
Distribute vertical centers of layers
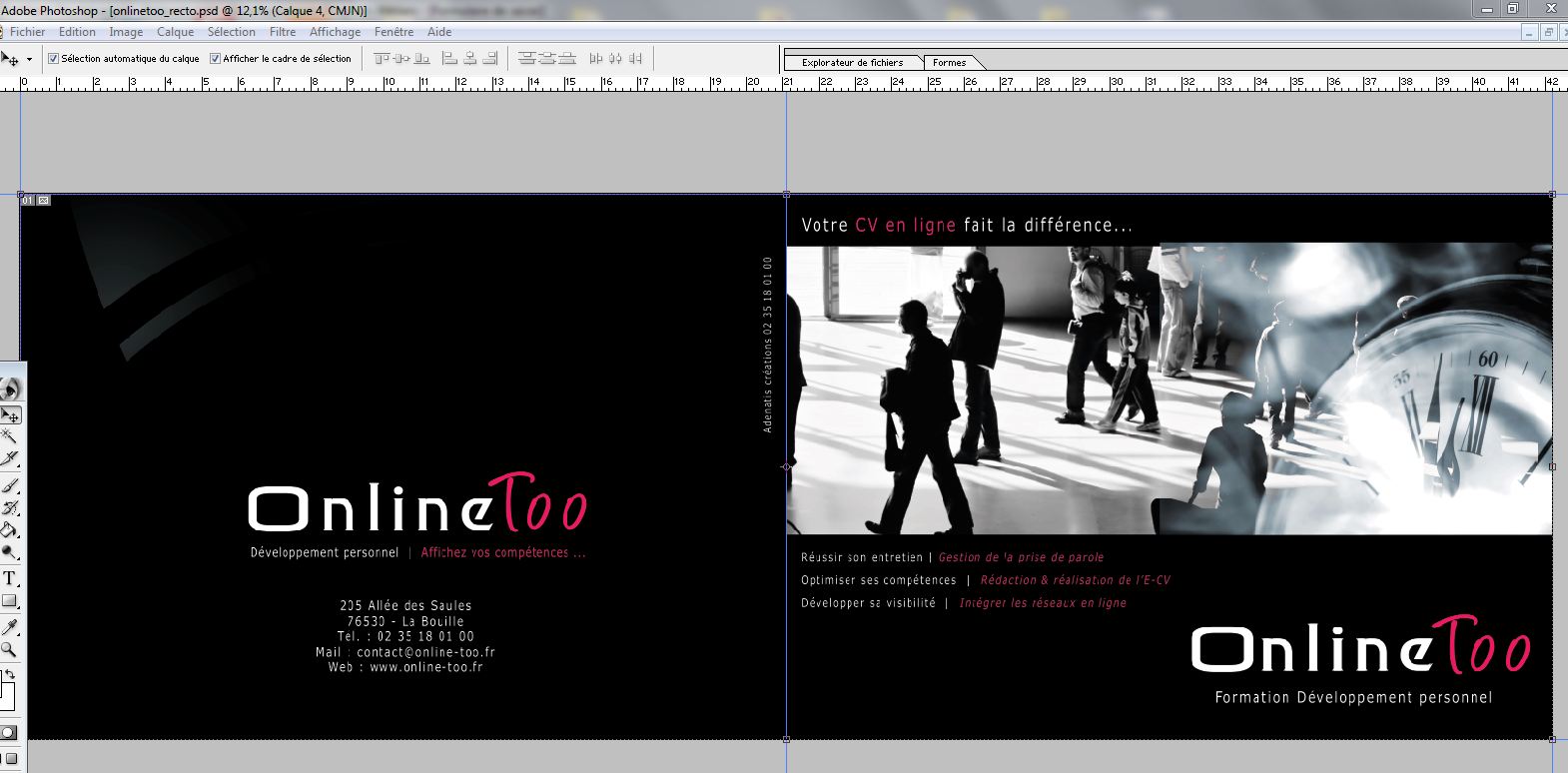tap(547, 59)
